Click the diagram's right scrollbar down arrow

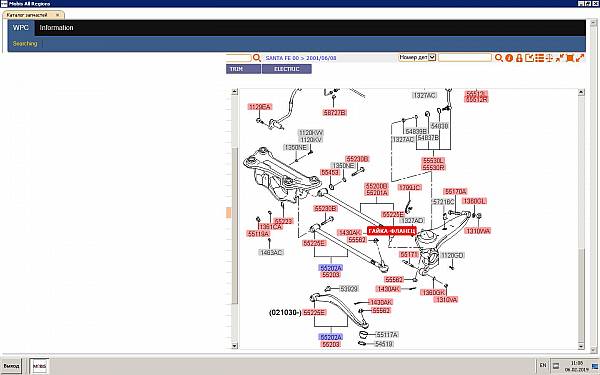point(581,346)
